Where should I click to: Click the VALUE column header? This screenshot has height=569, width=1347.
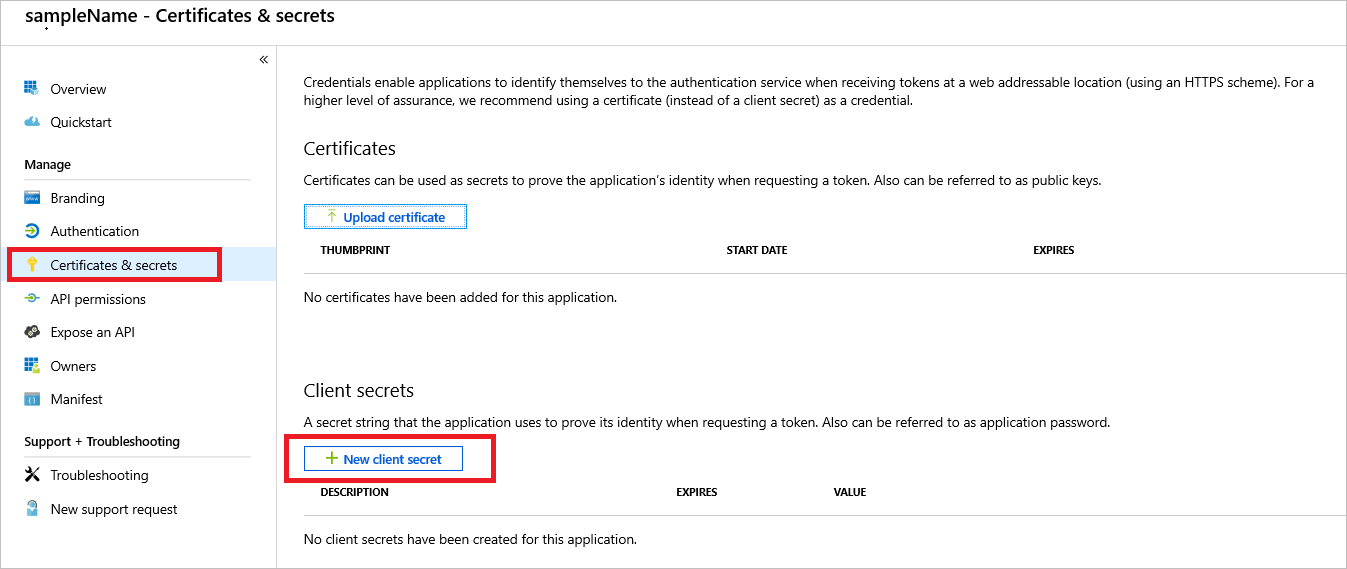[850, 492]
